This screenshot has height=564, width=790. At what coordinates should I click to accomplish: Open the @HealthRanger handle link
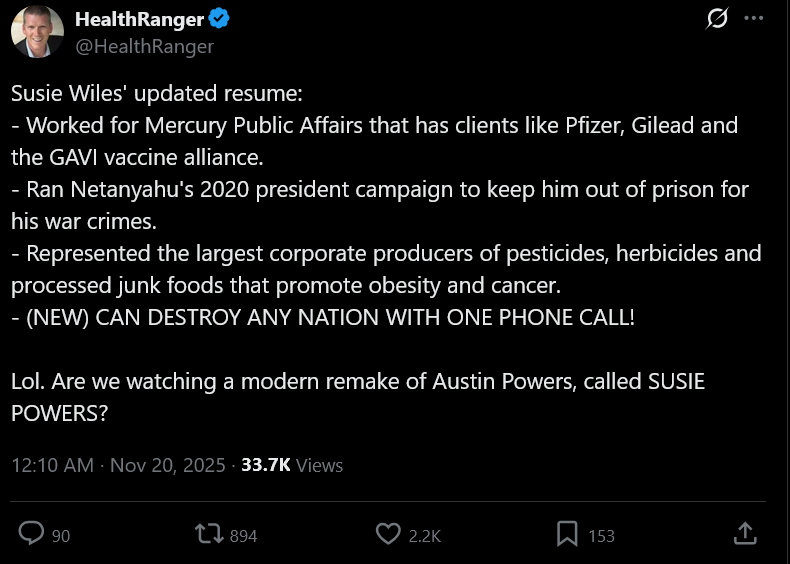pyautogui.click(x=144, y=46)
